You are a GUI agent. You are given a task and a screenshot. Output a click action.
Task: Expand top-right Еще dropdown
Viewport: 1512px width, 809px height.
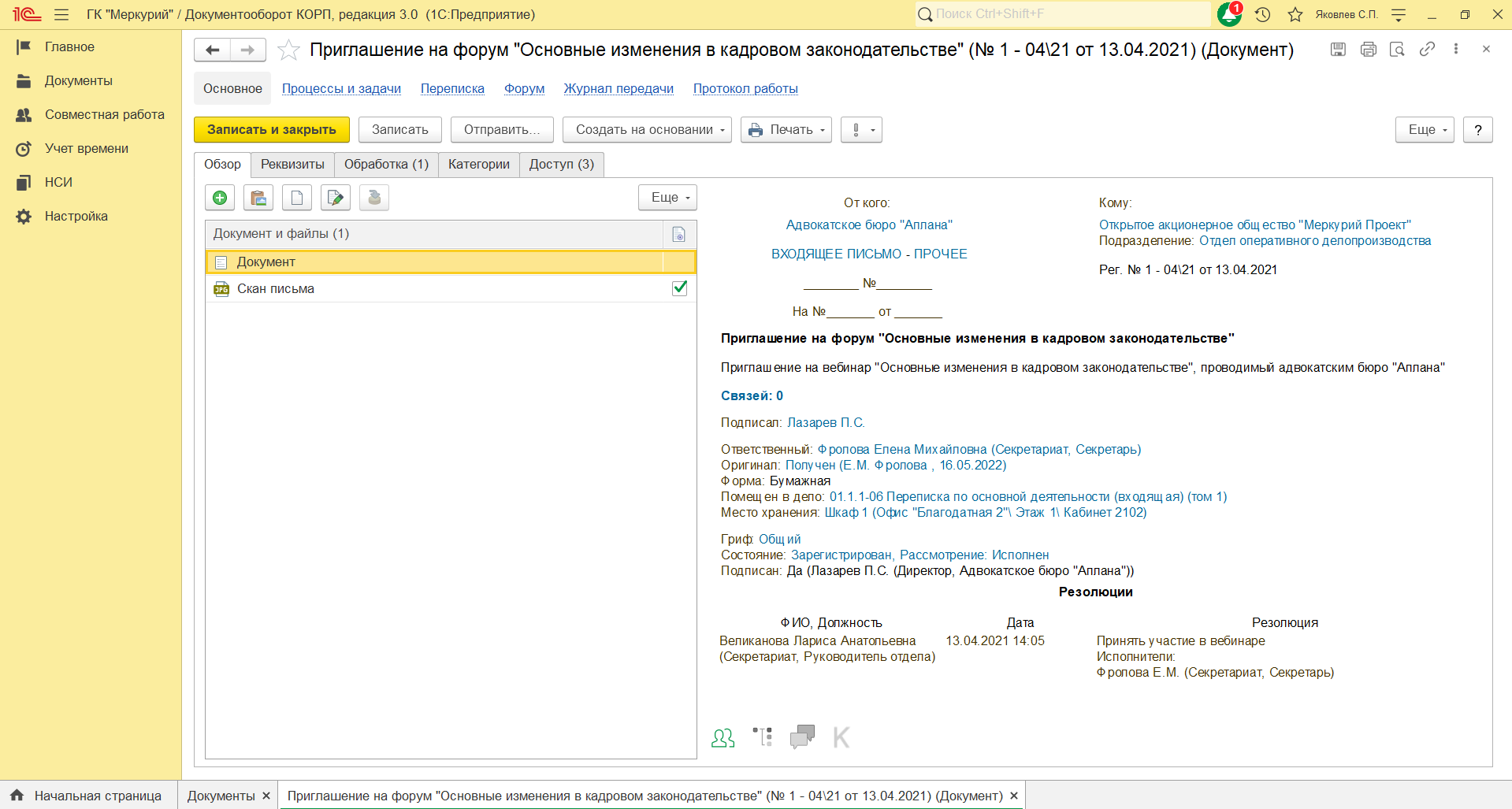point(1425,130)
